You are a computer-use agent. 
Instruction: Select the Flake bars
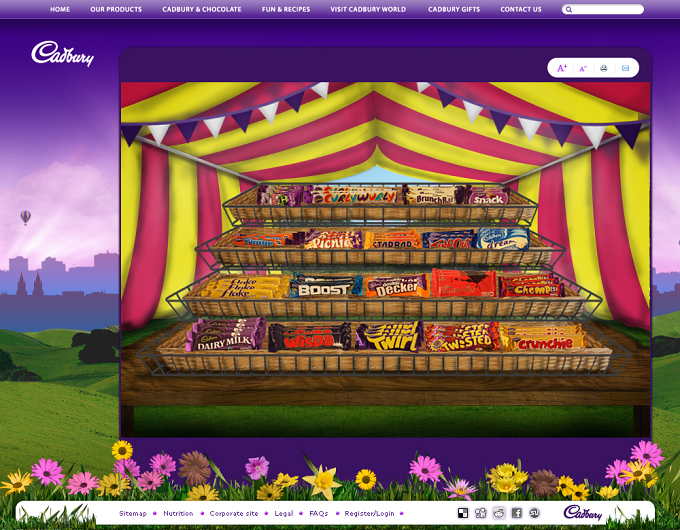pos(244,287)
